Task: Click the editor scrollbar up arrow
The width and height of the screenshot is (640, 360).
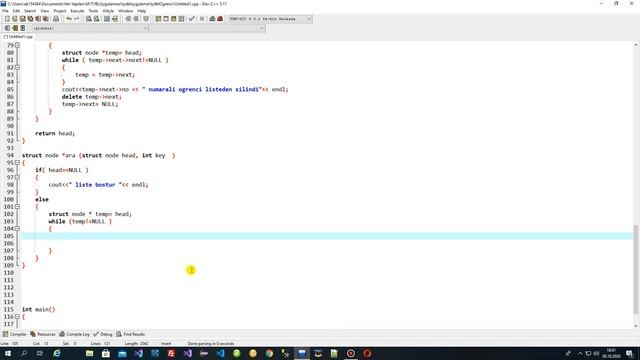Action: (636, 44)
